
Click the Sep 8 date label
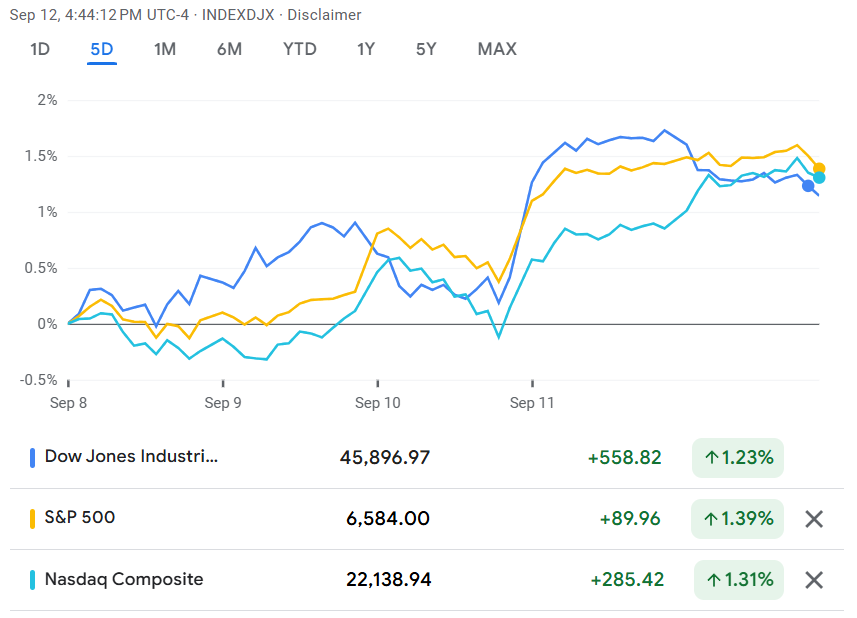(68, 403)
